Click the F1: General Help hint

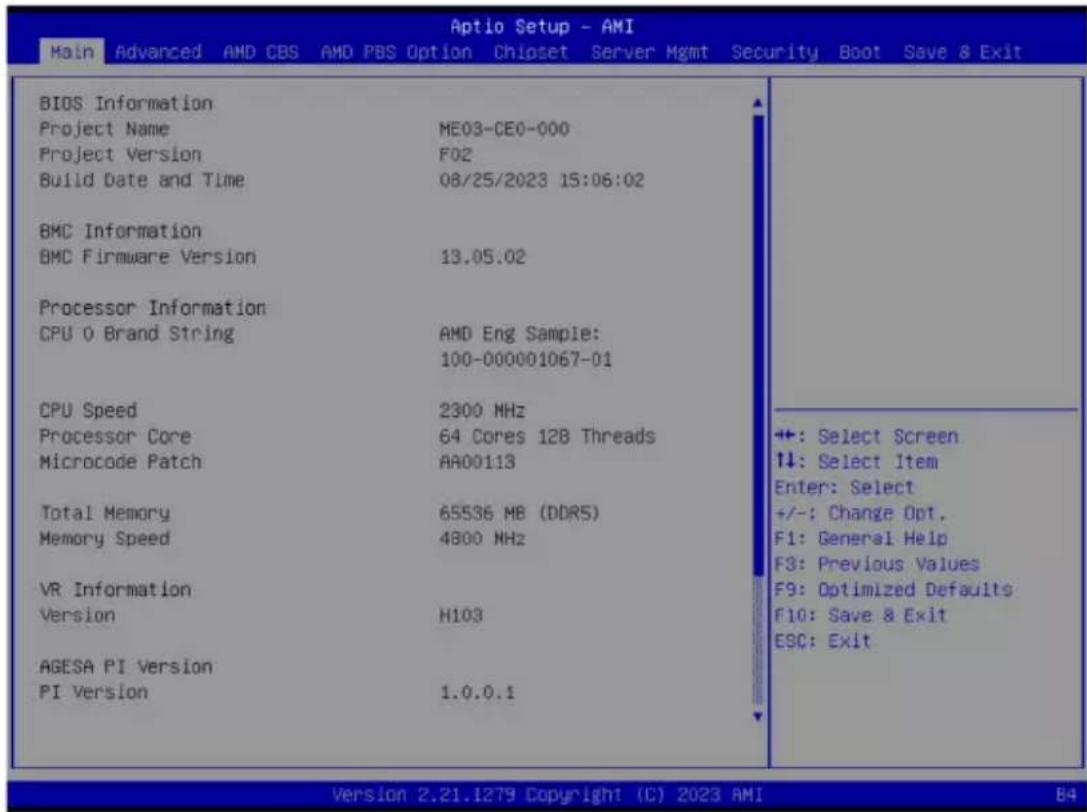pyautogui.click(x=861, y=539)
